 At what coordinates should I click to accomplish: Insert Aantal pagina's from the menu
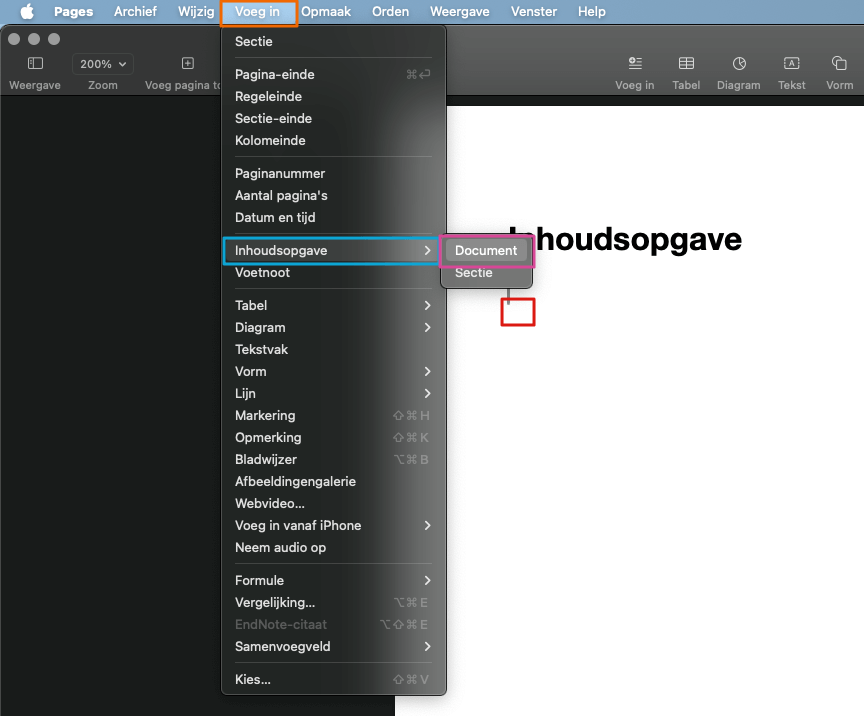(x=333, y=196)
